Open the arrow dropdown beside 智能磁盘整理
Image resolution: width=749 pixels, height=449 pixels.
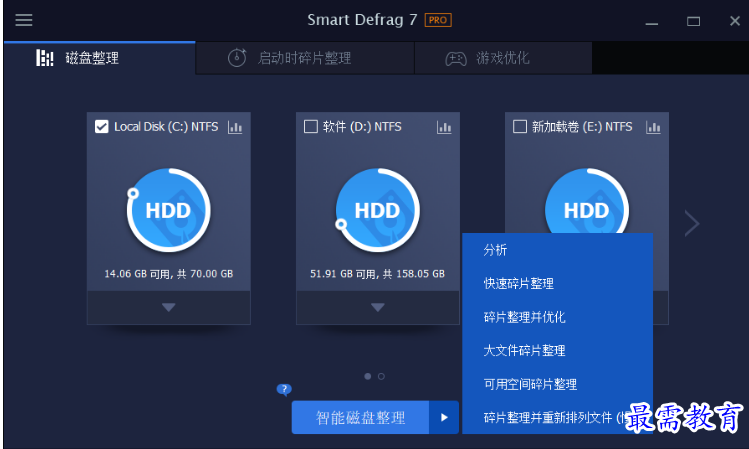pos(444,417)
